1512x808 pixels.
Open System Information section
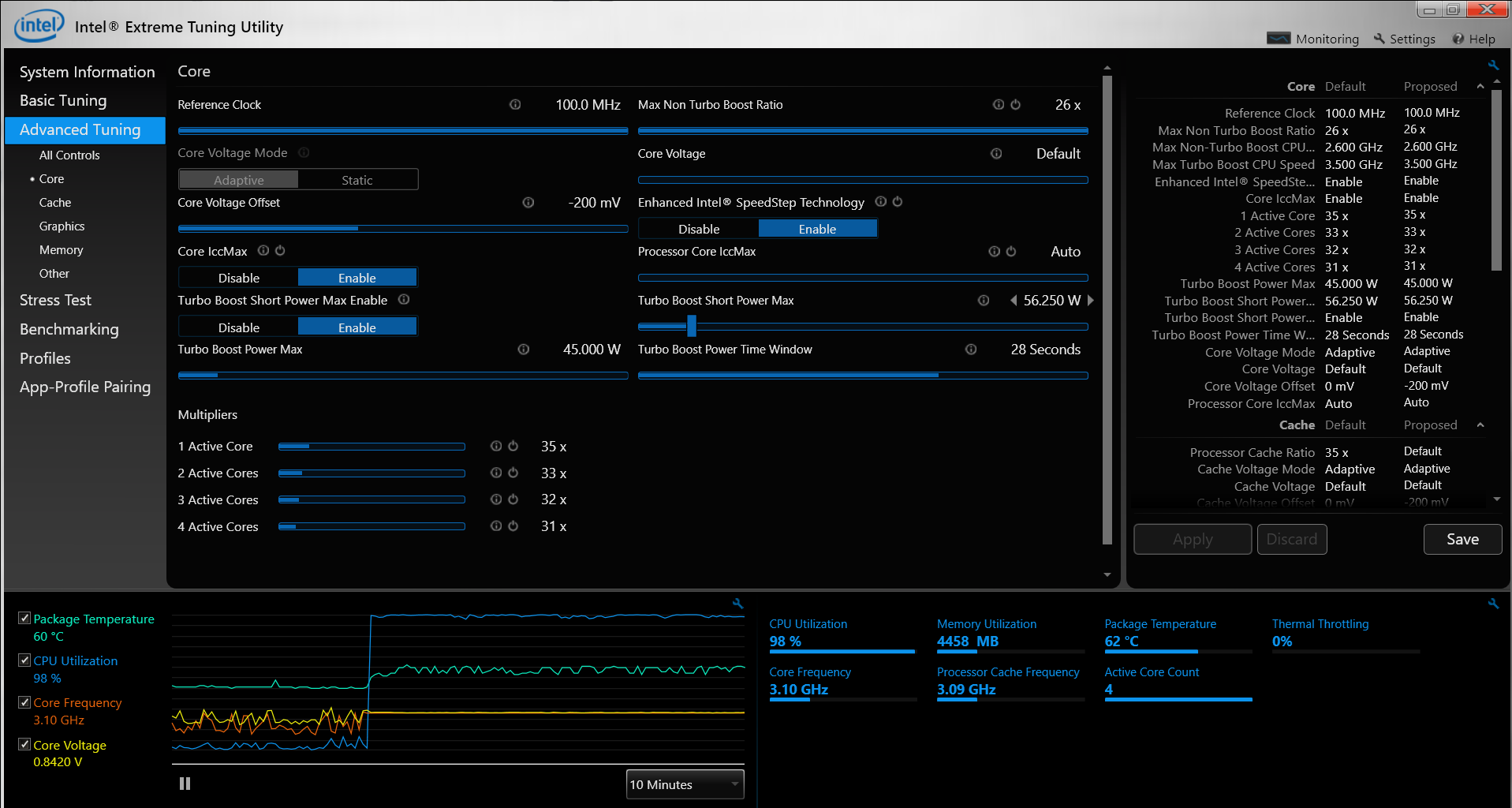tap(87, 72)
